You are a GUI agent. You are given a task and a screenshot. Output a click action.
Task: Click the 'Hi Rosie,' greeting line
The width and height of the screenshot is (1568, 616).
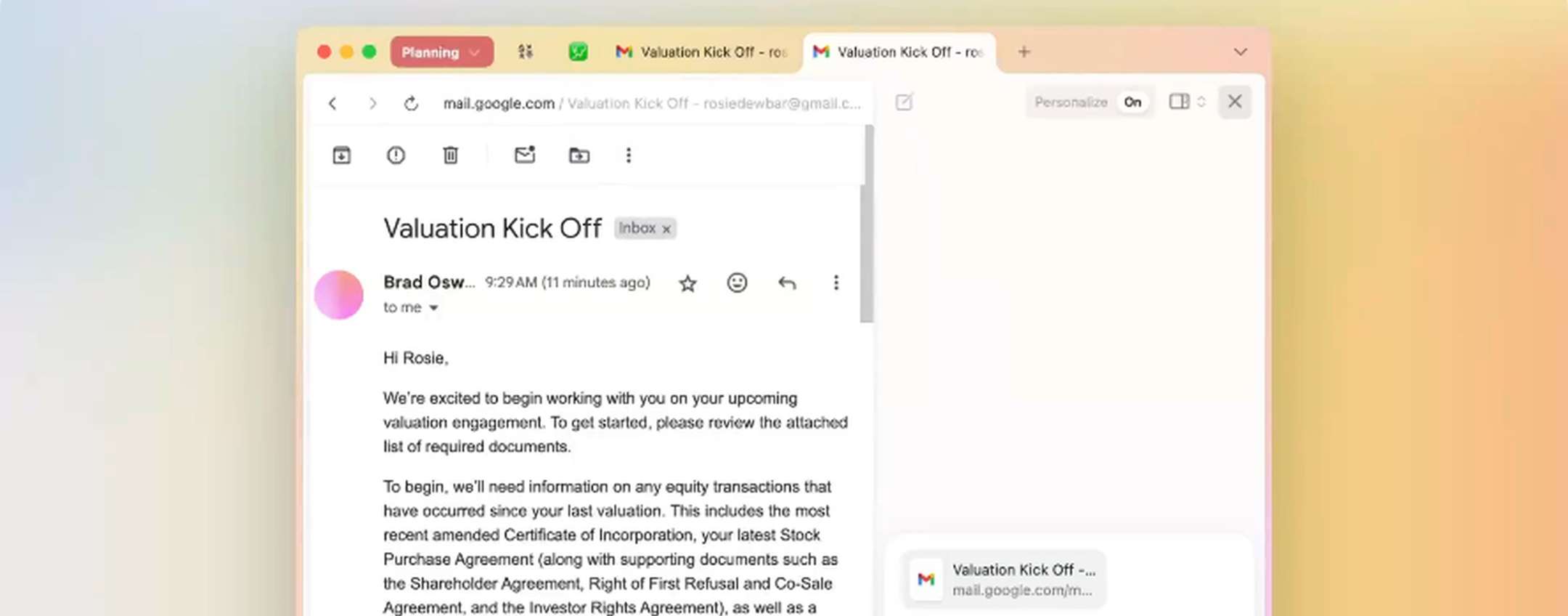[x=416, y=358]
